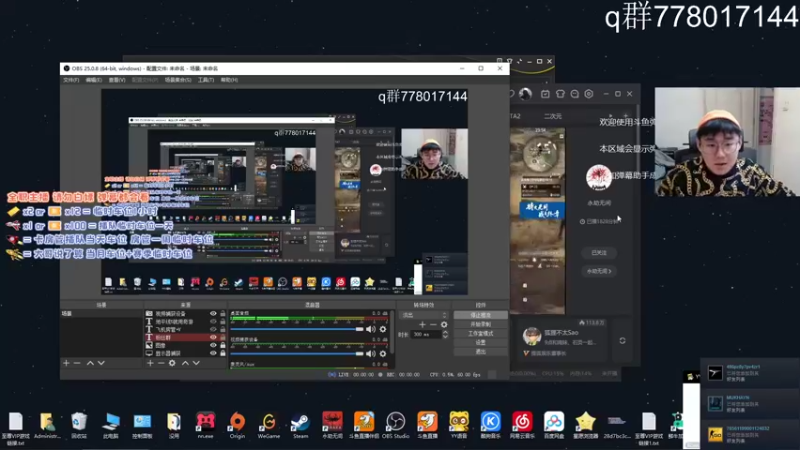Open the checklist task icon in Douyu title bar

[x=545, y=94]
